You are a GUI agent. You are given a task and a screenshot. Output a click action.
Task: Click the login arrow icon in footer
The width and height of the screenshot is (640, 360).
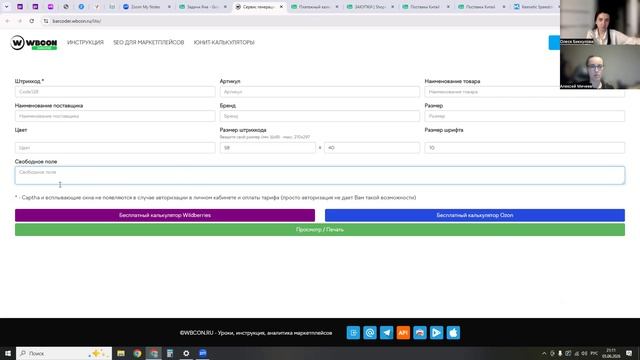(353, 333)
